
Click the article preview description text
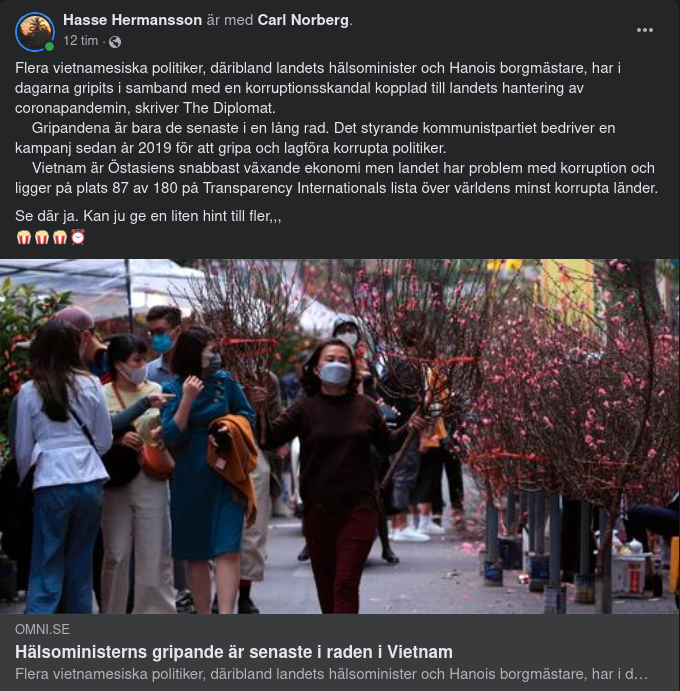[331, 674]
